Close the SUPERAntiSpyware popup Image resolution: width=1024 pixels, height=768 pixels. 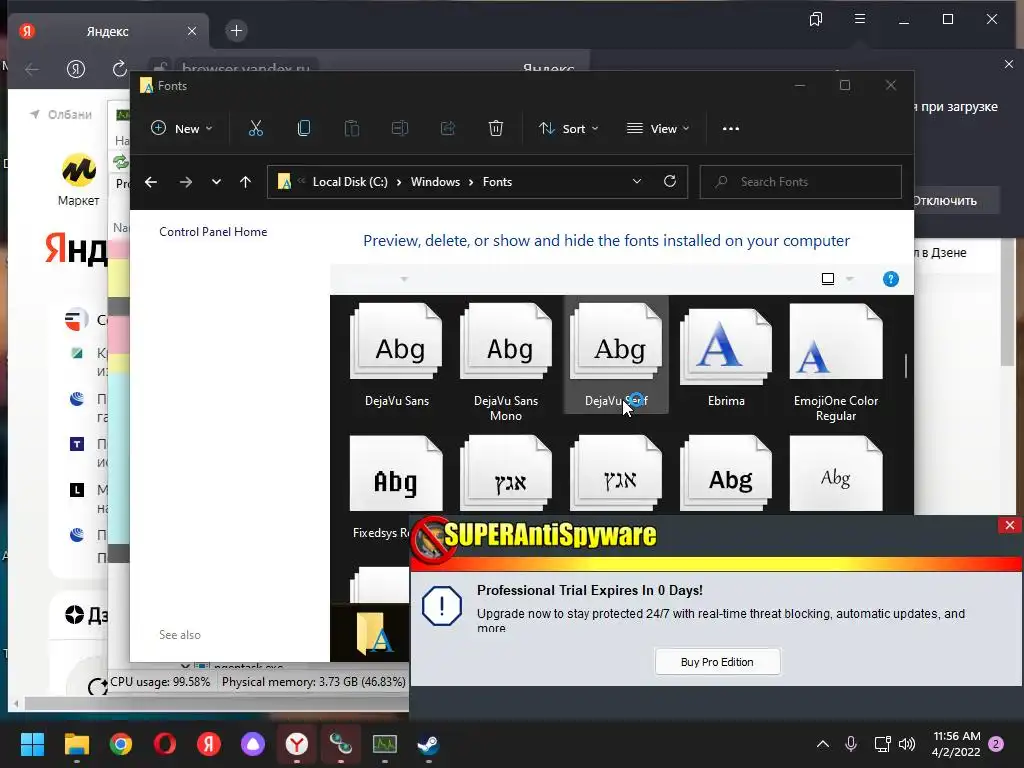(x=1010, y=525)
